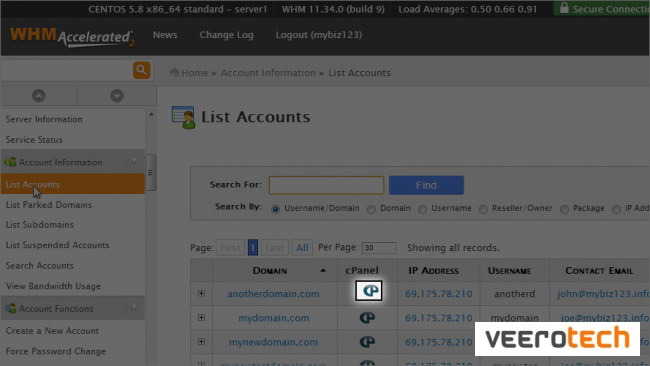Click Logout (mybiz123)
Screen dimensions: 650x366
319,35
